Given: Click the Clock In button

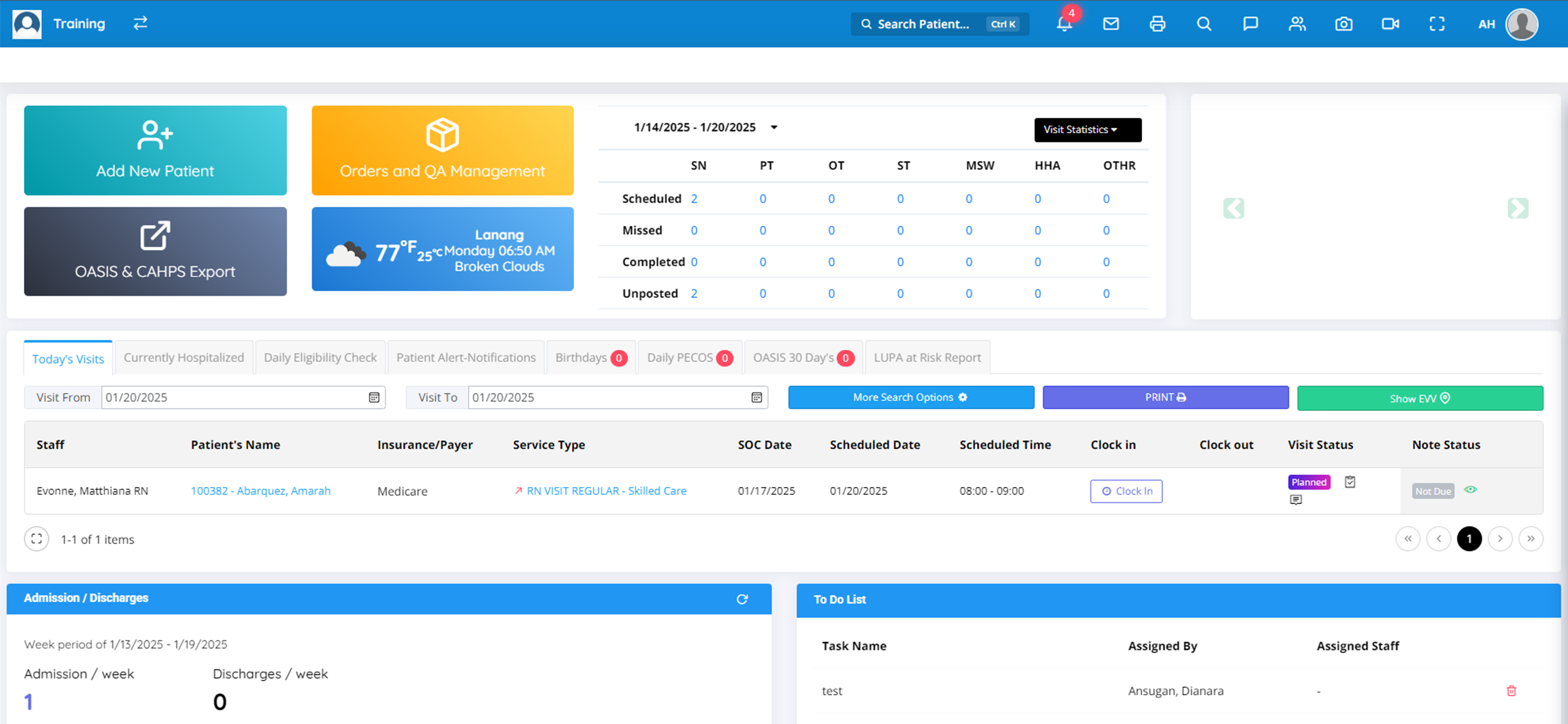Looking at the screenshot, I should click(1126, 491).
